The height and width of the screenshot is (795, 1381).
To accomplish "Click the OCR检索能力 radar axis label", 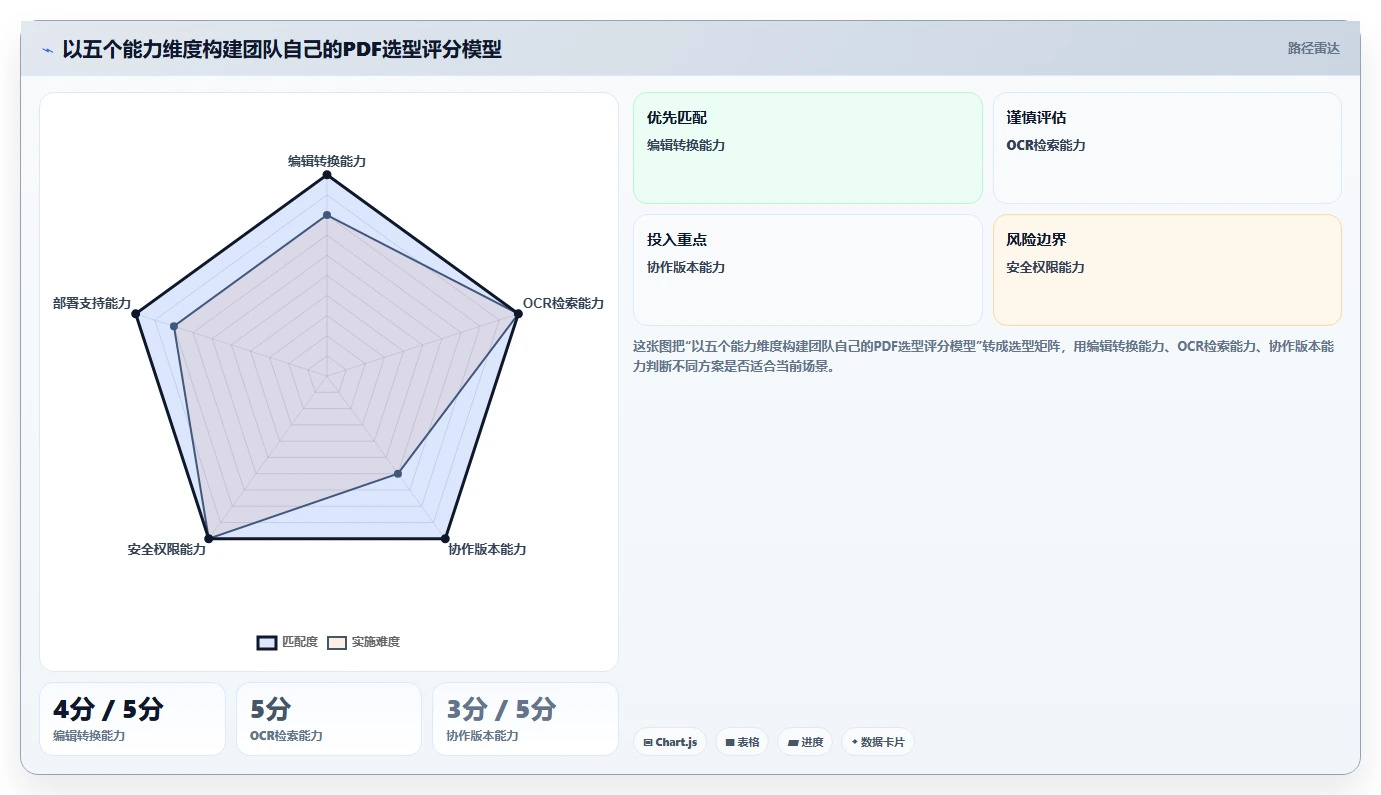I will coord(563,303).
